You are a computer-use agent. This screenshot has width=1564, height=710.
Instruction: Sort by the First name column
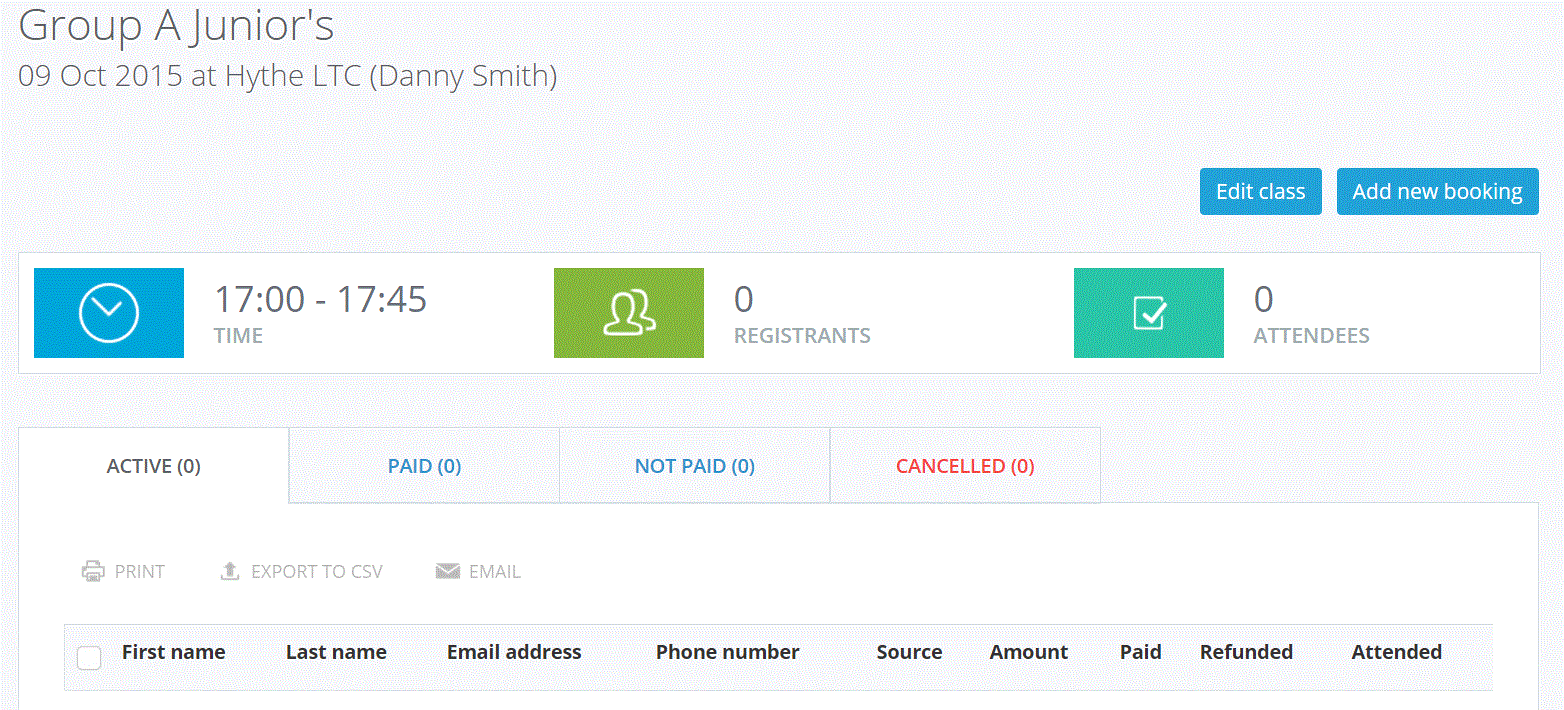coord(173,652)
